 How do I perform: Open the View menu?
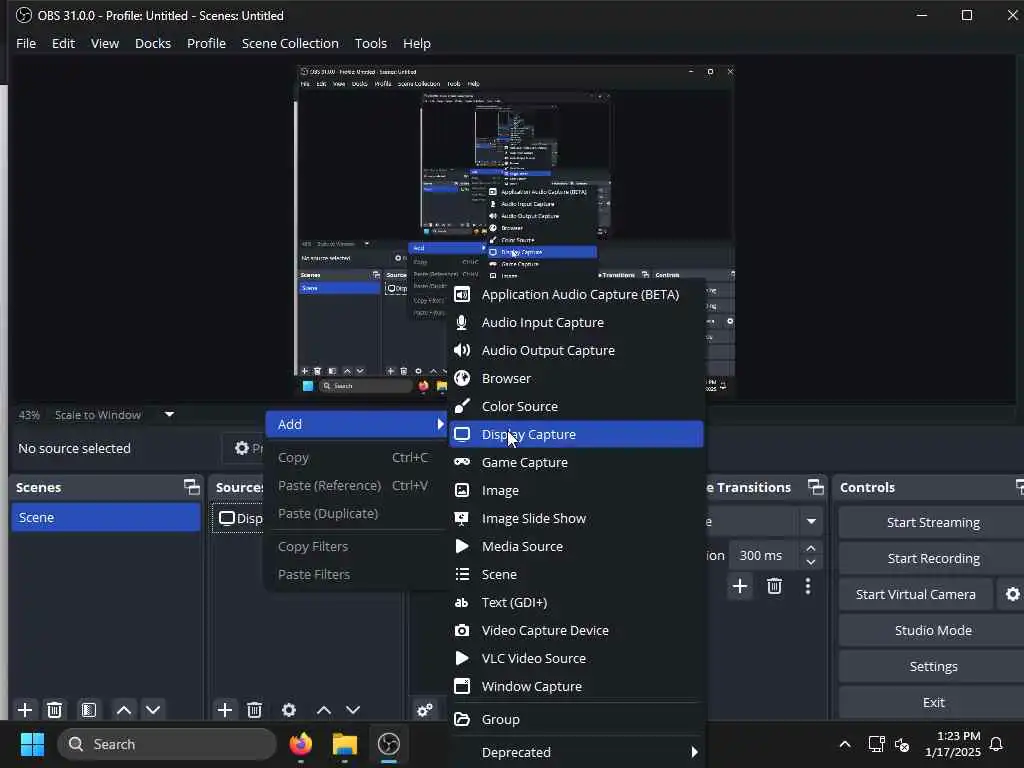(x=104, y=43)
